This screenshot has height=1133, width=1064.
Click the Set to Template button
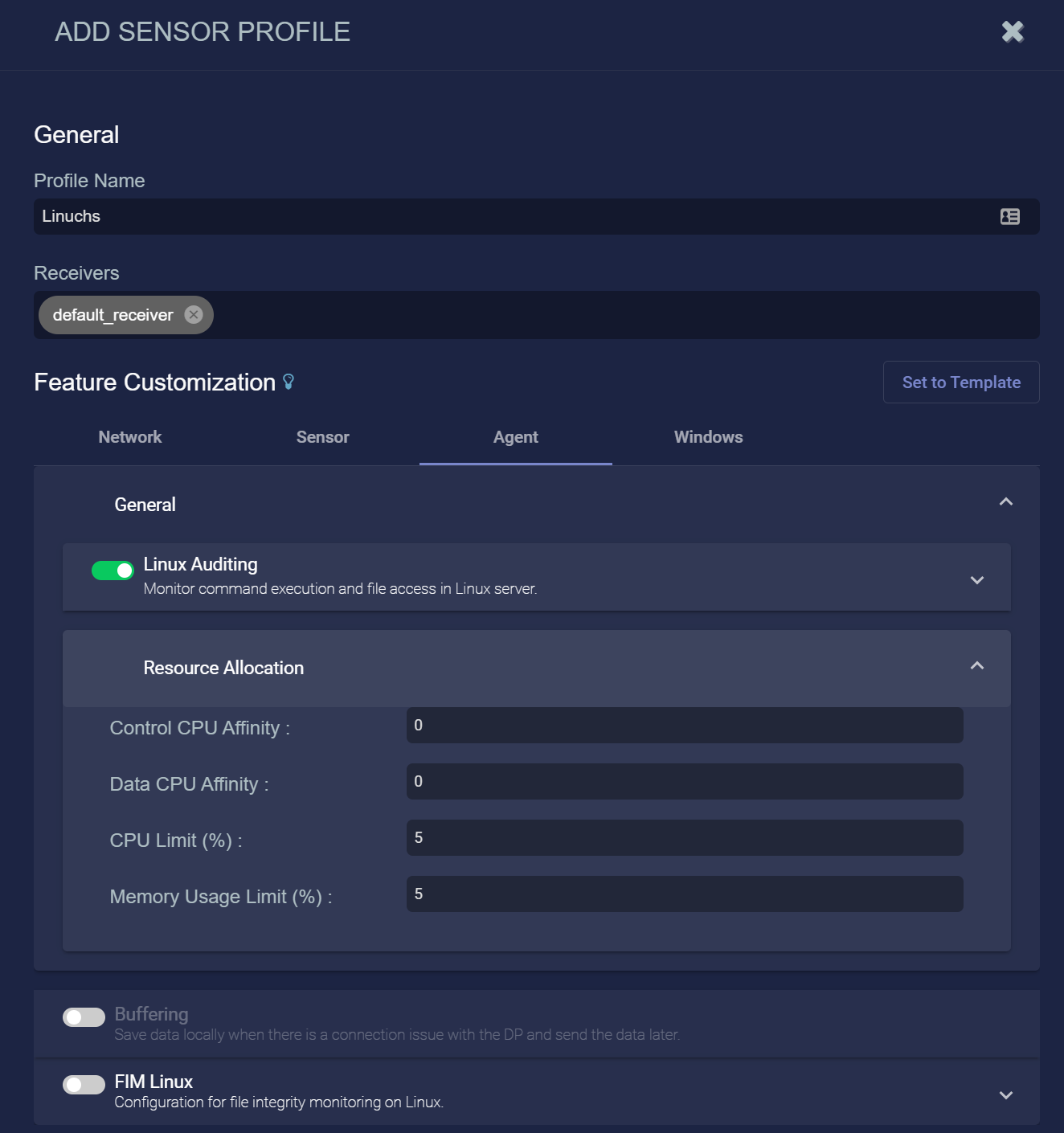pos(960,382)
